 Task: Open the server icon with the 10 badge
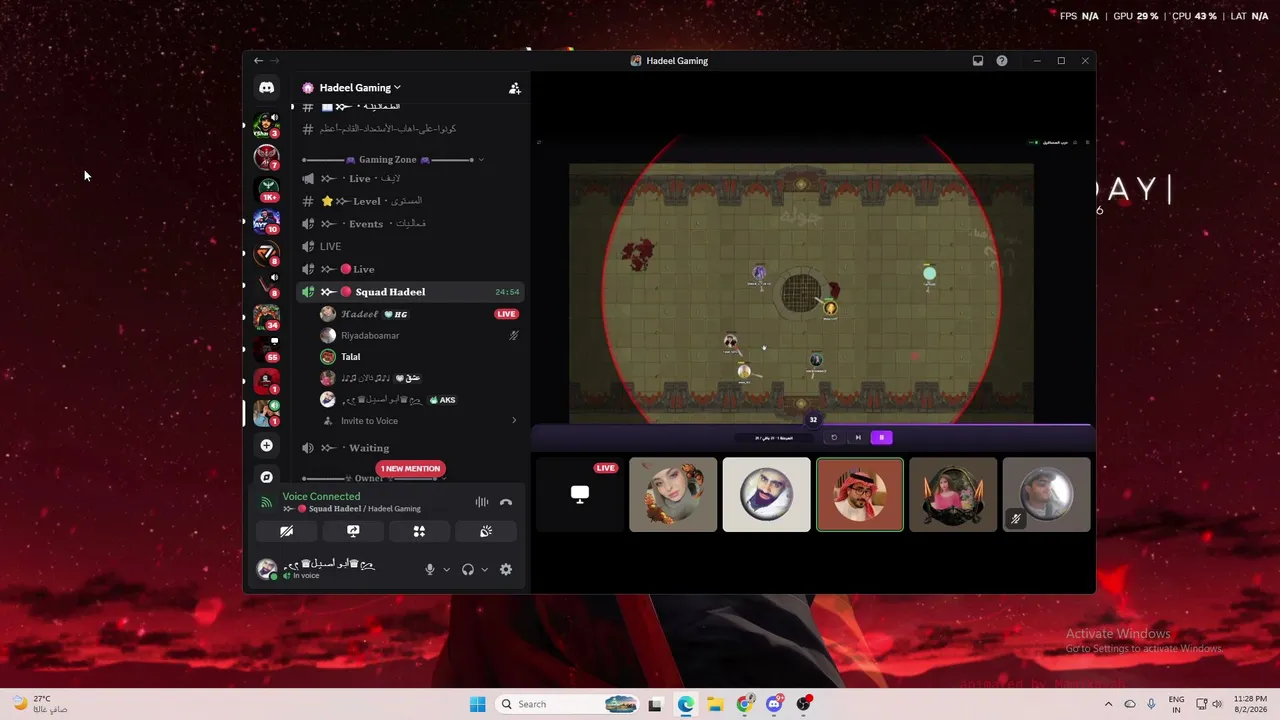(266, 221)
